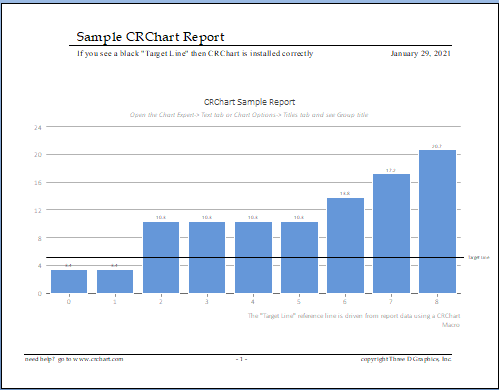Click the Target Line label
499x390 pixels.
tap(479, 257)
